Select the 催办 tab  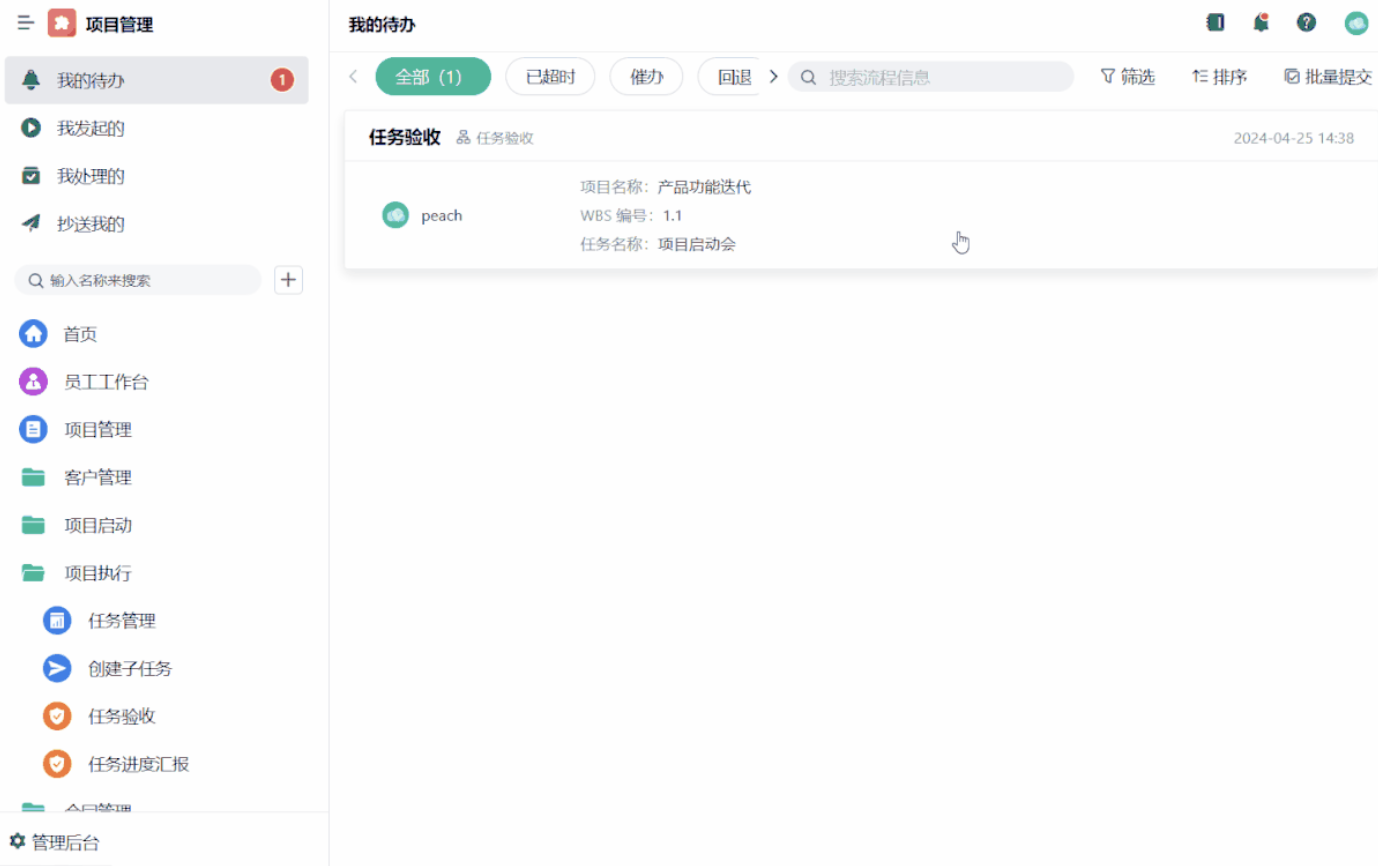tap(645, 76)
